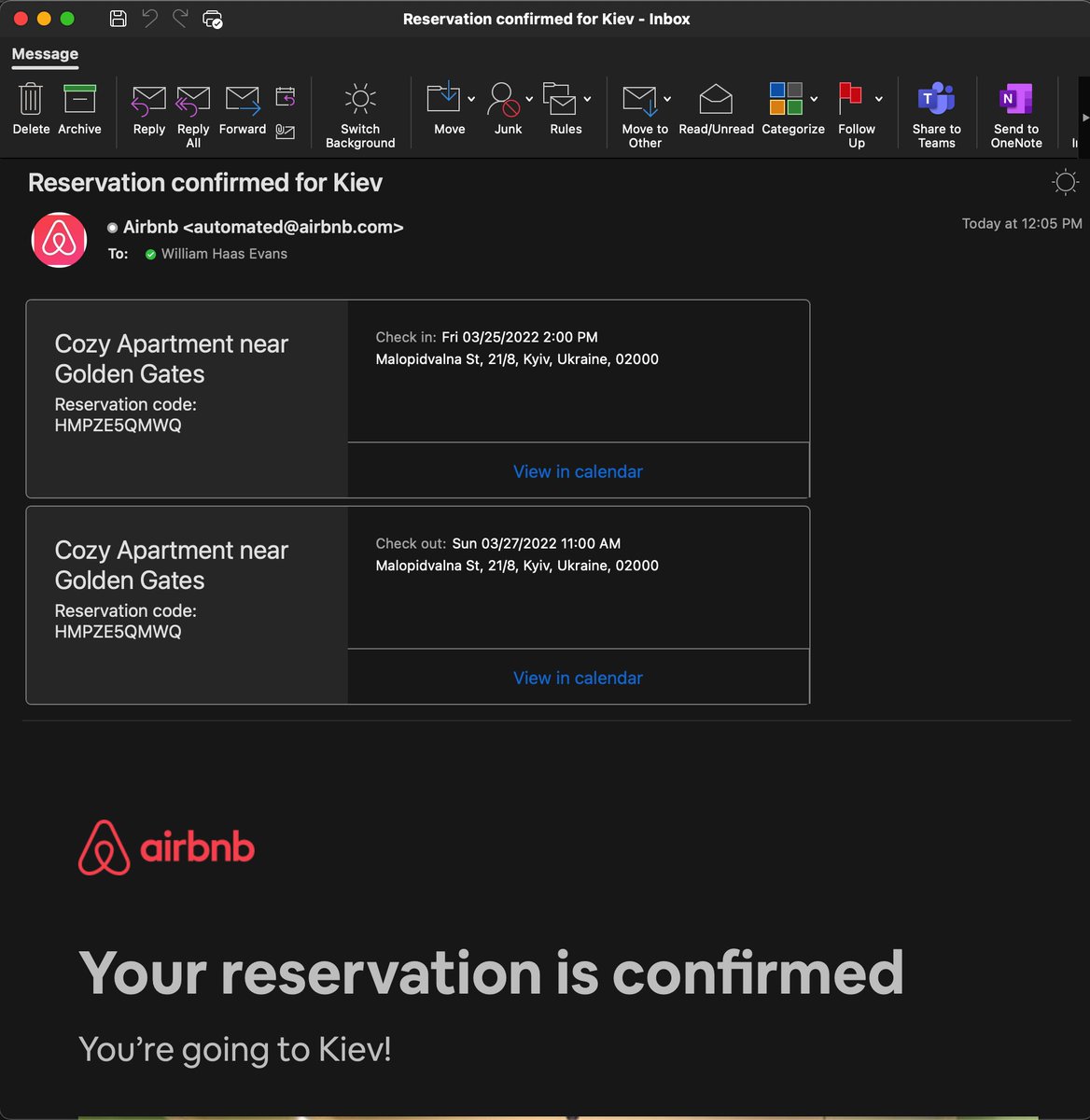Click sender Airbnb <automated@airbnb.com>
1090x1120 pixels.
pyautogui.click(x=263, y=227)
